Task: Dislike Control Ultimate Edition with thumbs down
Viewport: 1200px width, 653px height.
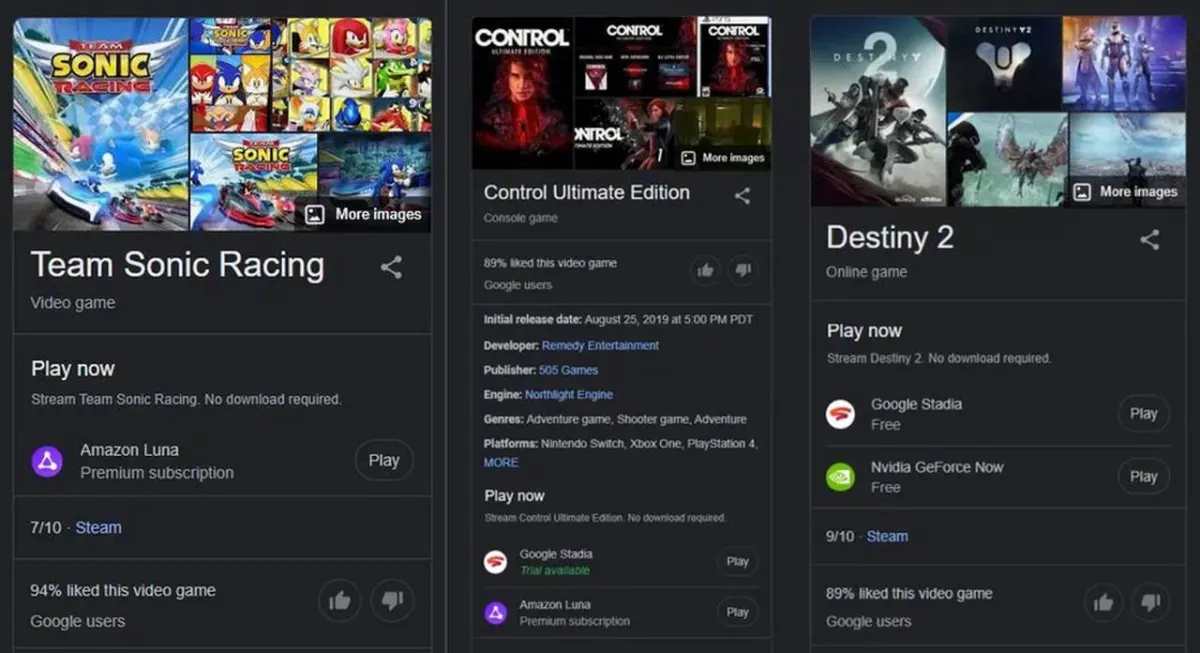Action: point(742,270)
